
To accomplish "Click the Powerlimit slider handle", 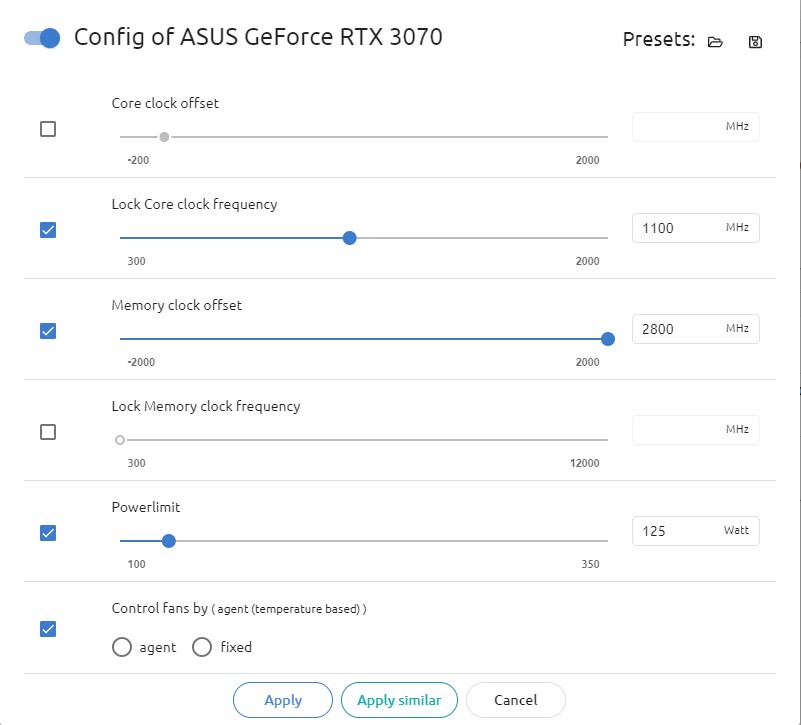I will point(169,541).
